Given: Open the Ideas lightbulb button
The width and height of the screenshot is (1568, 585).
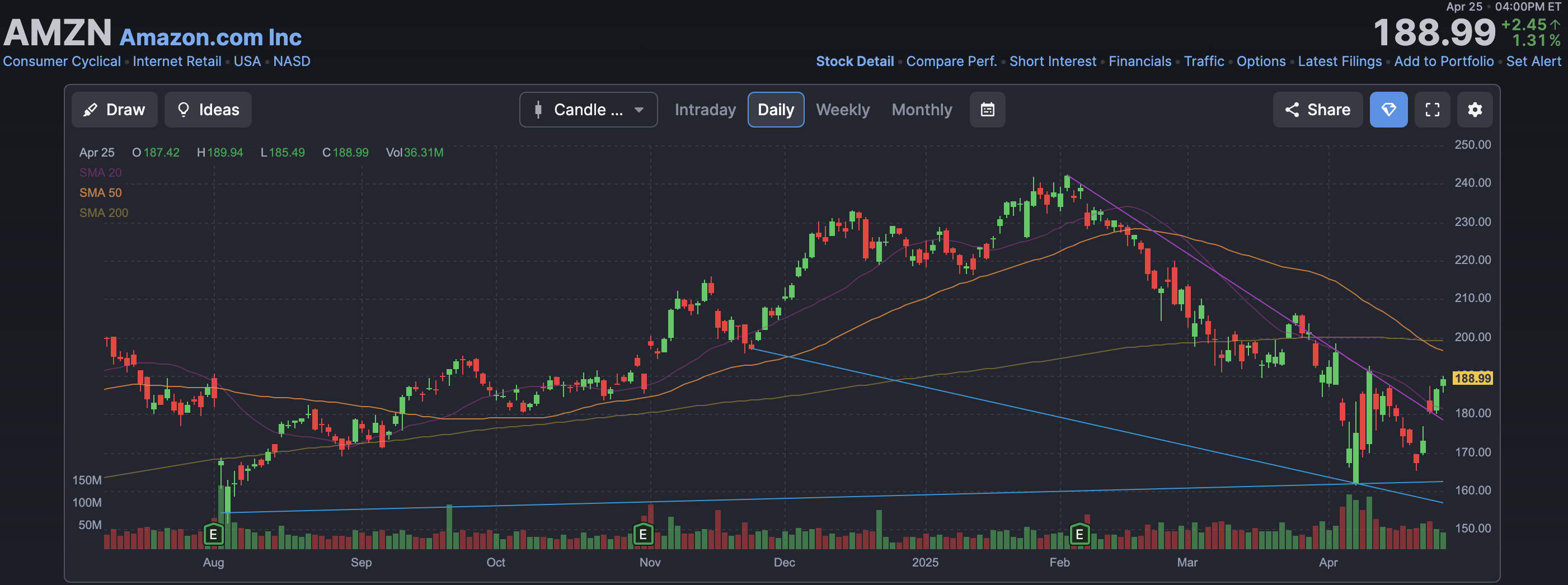Looking at the screenshot, I should point(208,110).
